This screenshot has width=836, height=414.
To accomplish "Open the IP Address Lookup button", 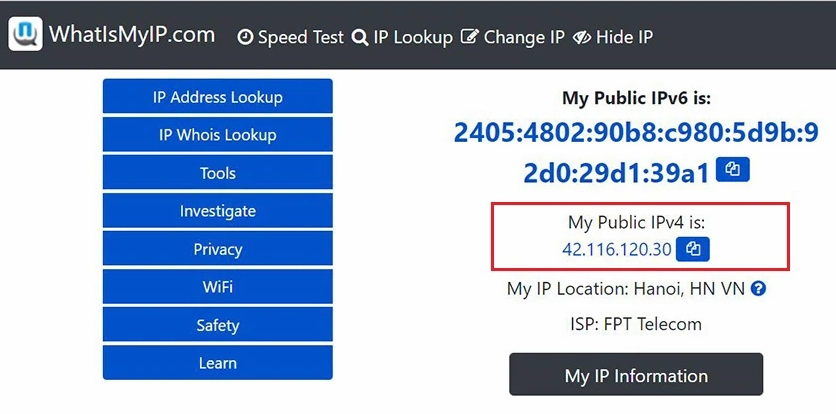I will (x=217, y=97).
